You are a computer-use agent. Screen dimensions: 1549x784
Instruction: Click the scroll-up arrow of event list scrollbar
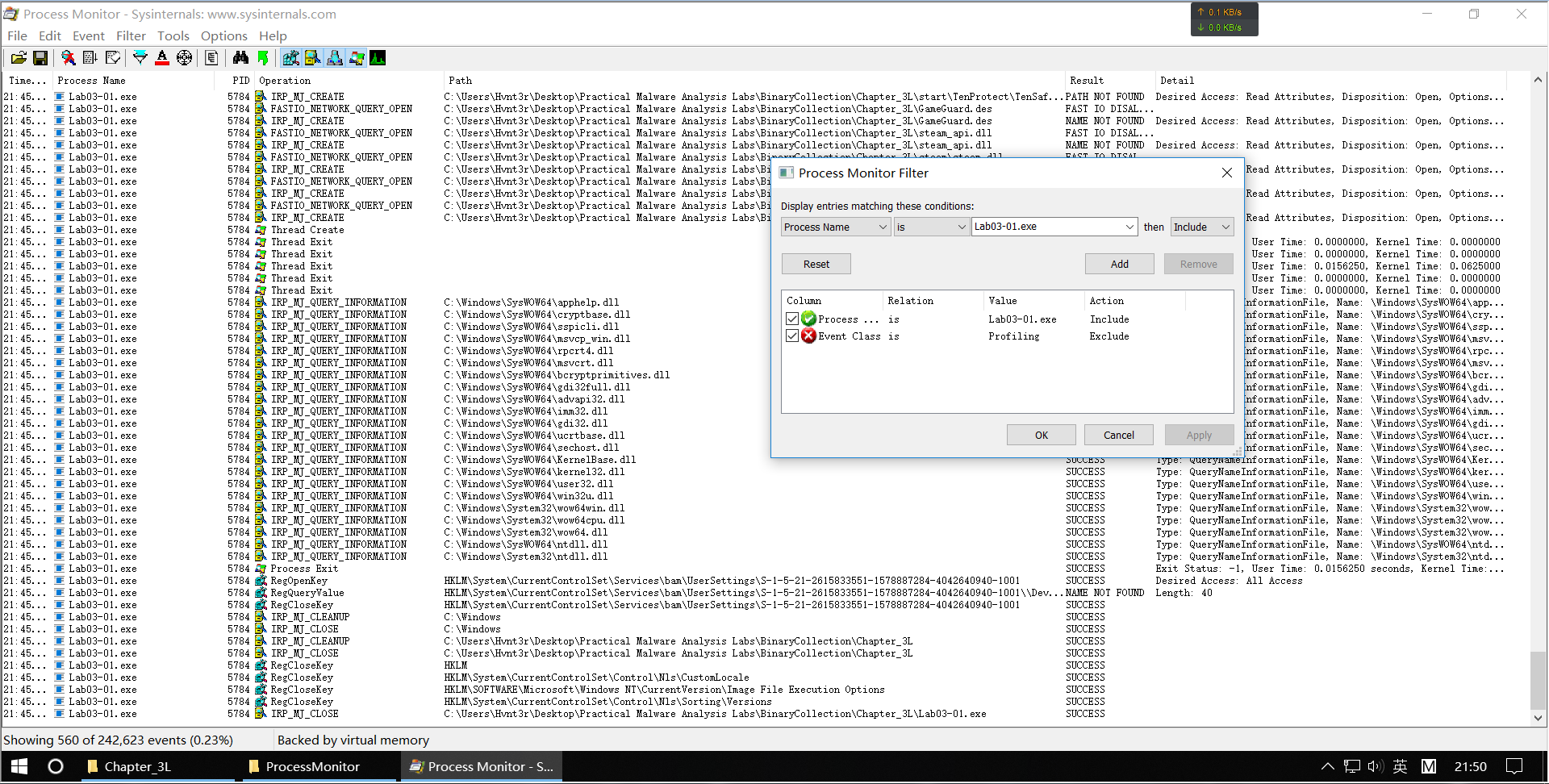1539,80
